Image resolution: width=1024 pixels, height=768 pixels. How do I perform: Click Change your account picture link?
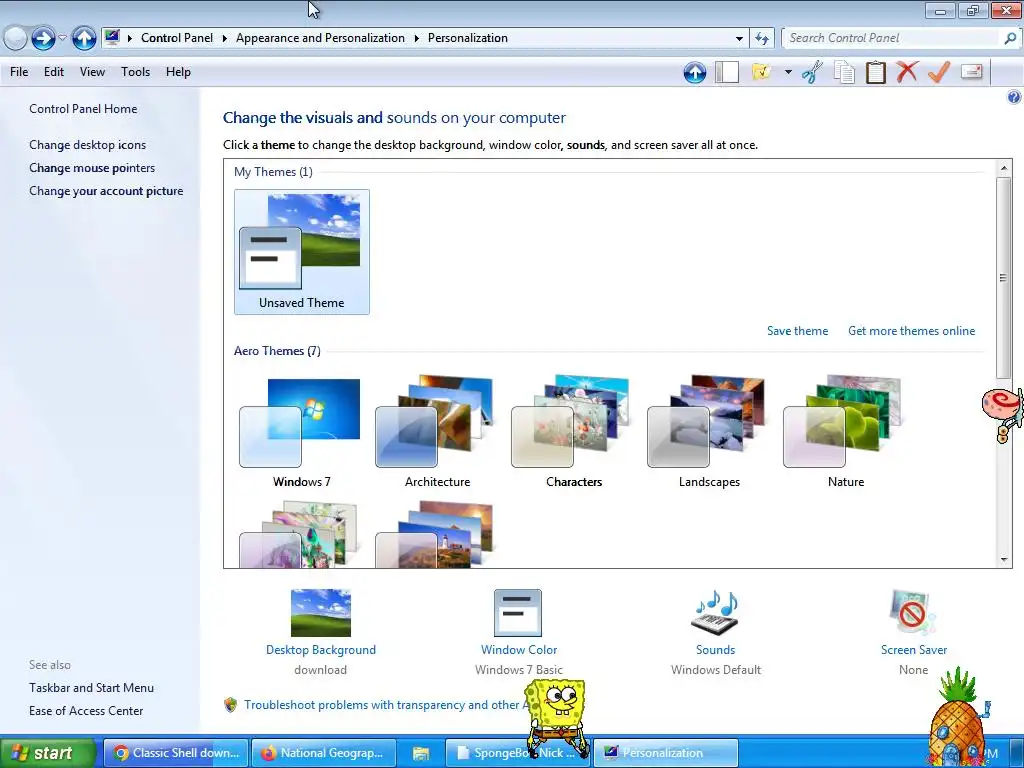(106, 191)
